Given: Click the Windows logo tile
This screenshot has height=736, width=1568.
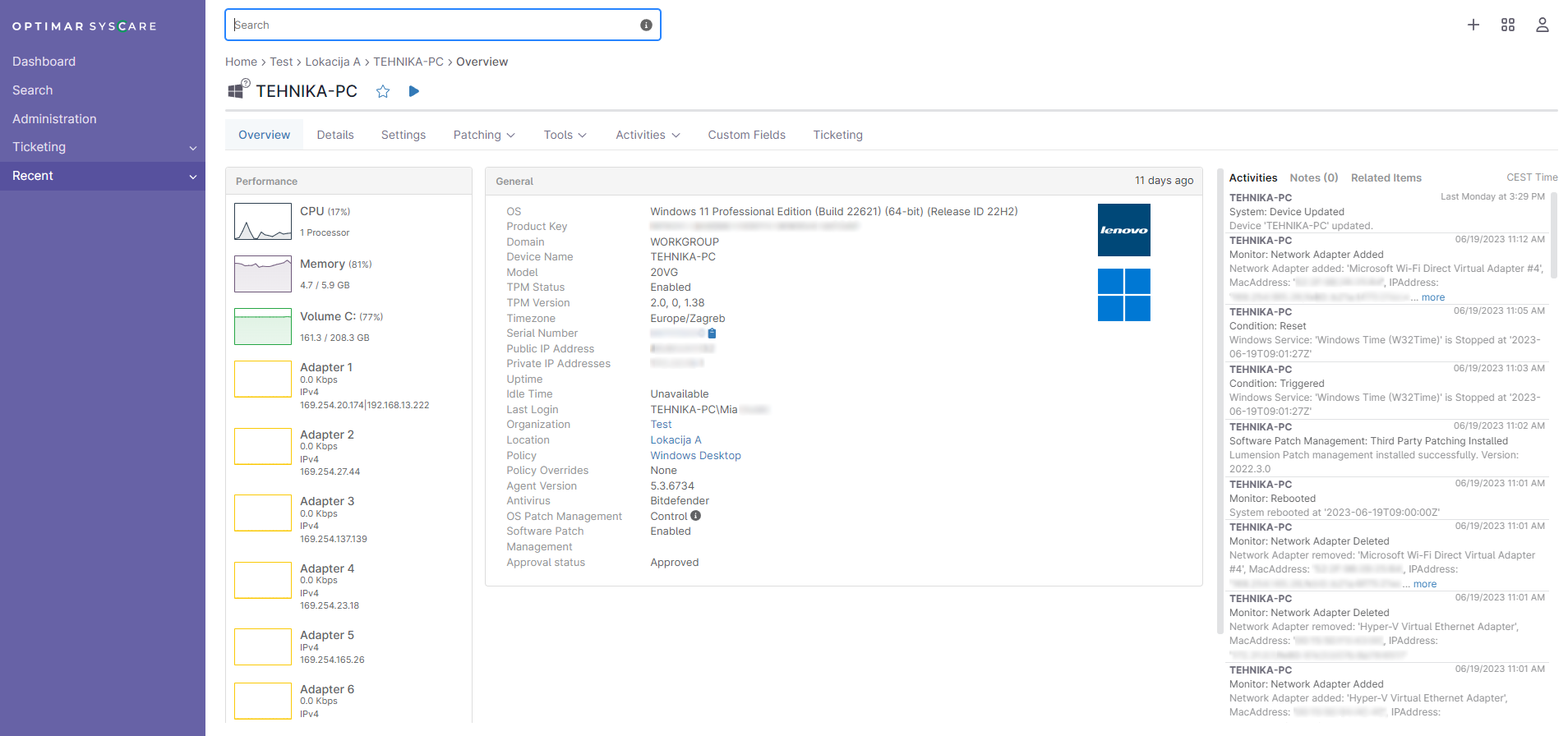Looking at the screenshot, I should pyautogui.click(x=1124, y=295).
